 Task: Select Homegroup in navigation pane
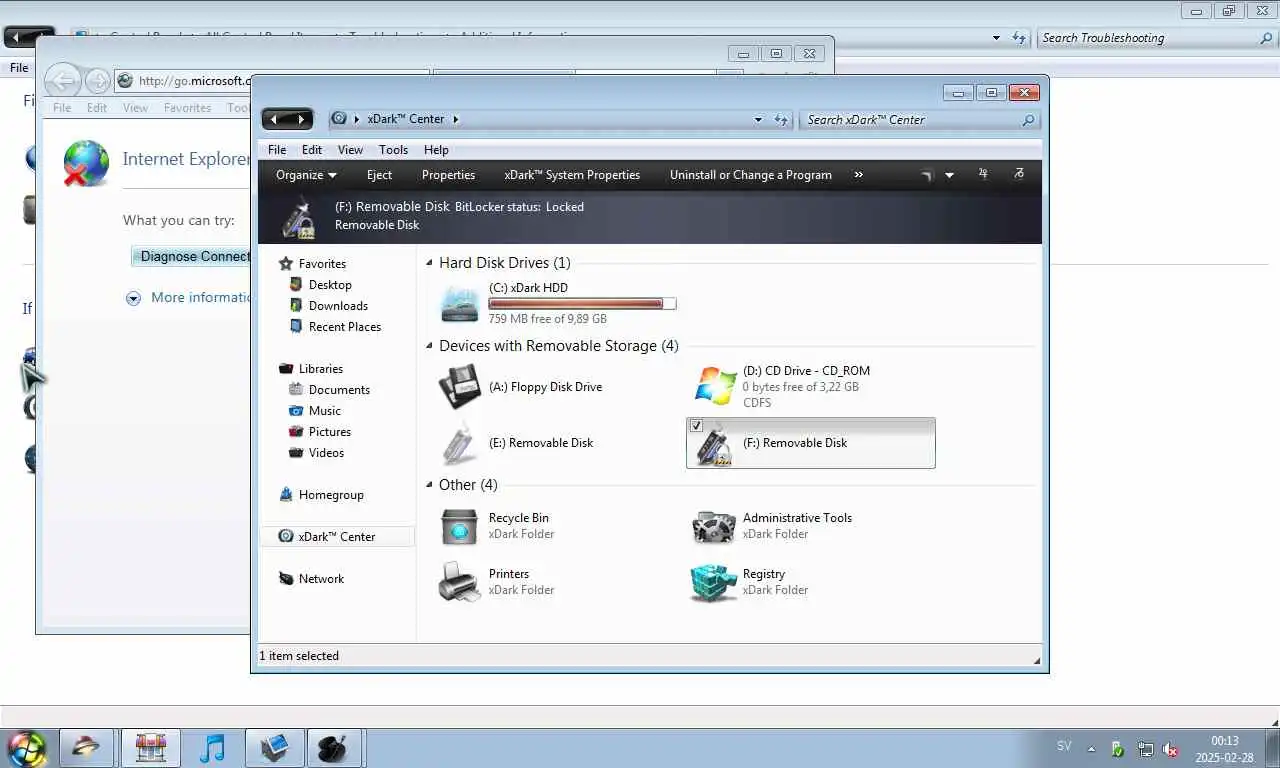pyautogui.click(x=331, y=495)
